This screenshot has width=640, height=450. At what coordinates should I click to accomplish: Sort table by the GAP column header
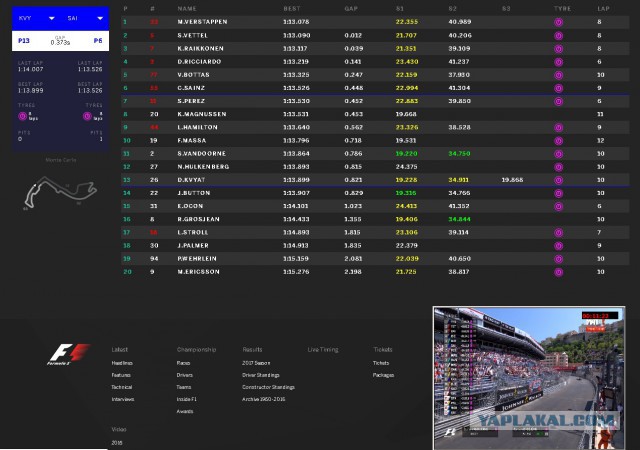pyautogui.click(x=351, y=9)
